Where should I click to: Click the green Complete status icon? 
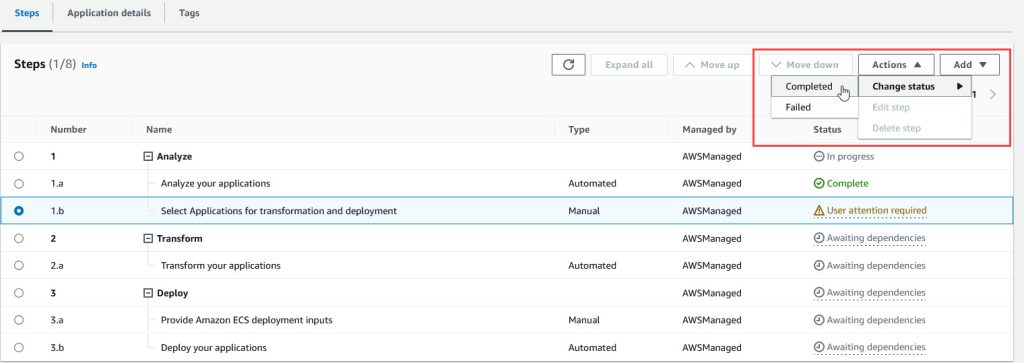tap(818, 183)
